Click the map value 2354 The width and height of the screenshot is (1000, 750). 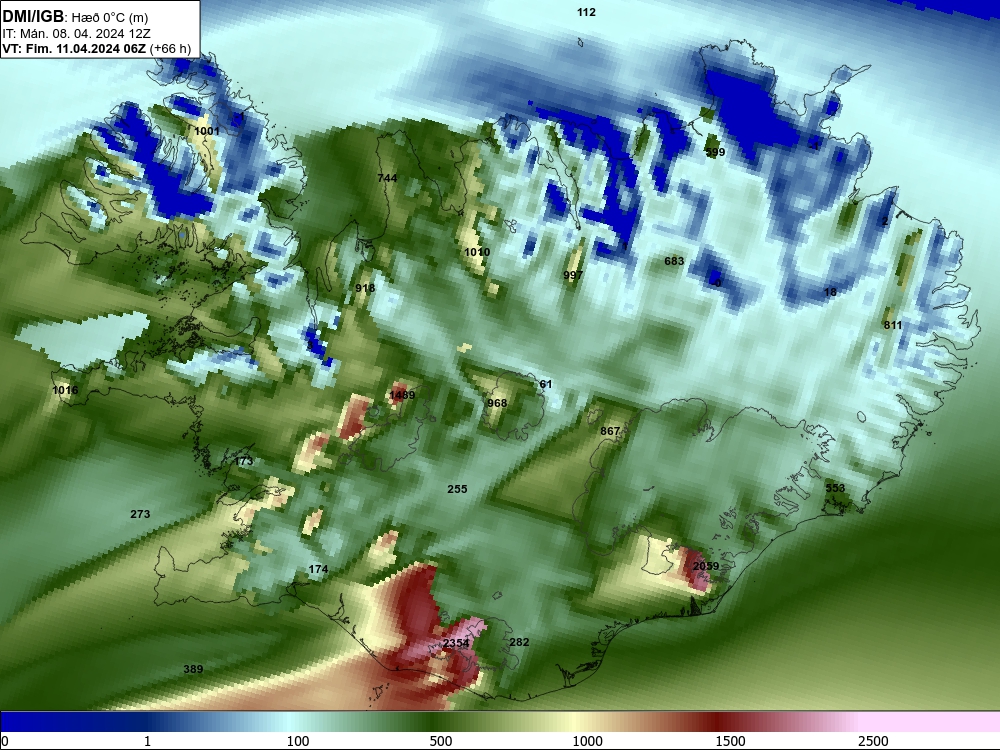coord(456,643)
